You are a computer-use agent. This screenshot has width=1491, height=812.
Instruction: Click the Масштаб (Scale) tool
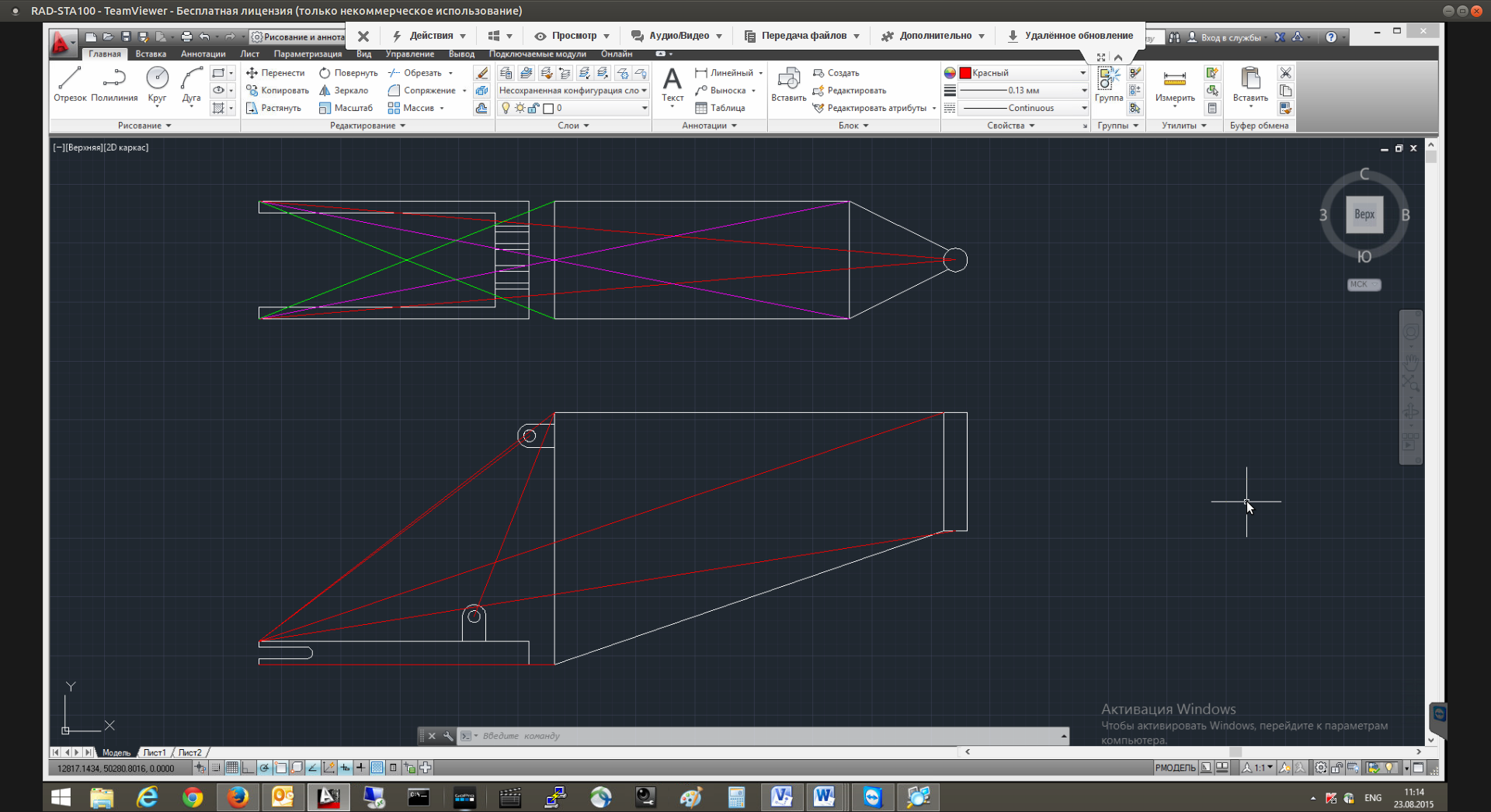click(x=346, y=108)
